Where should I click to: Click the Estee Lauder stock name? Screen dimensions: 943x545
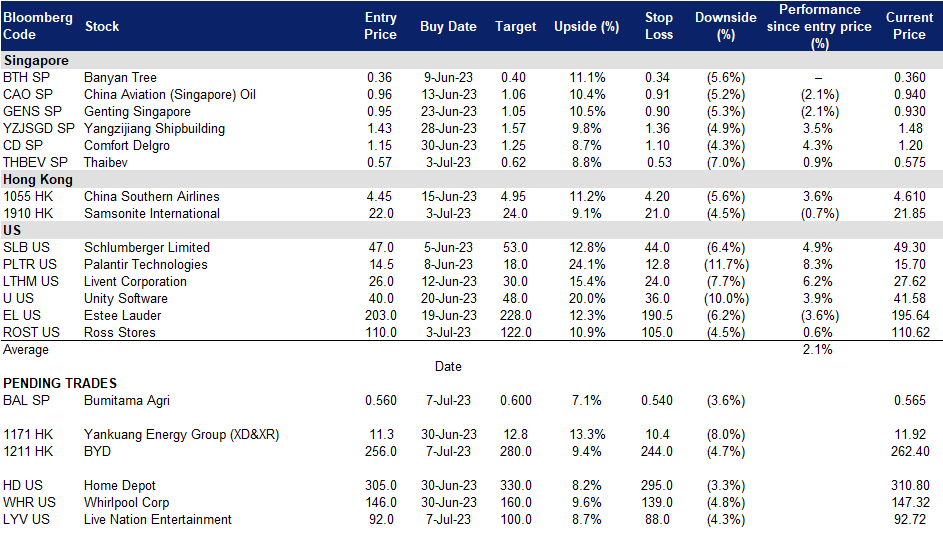(x=123, y=316)
